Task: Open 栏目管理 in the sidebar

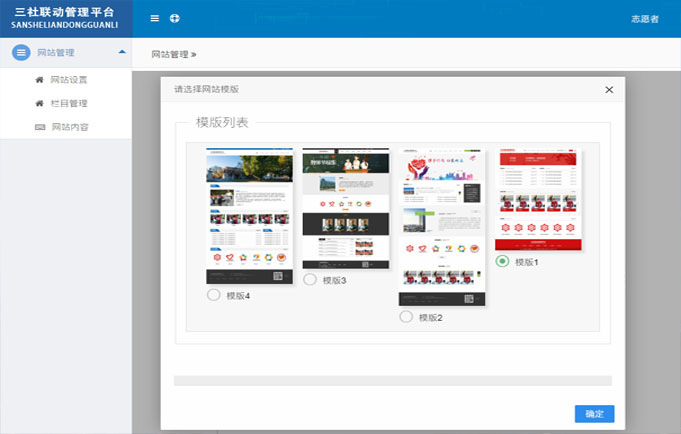Action: click(x=69, y=103)
